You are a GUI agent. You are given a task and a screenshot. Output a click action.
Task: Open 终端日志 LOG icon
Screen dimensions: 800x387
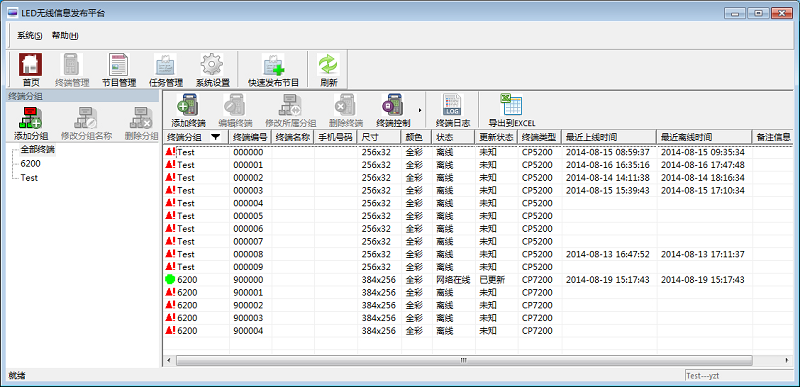[x=453, y=105]
